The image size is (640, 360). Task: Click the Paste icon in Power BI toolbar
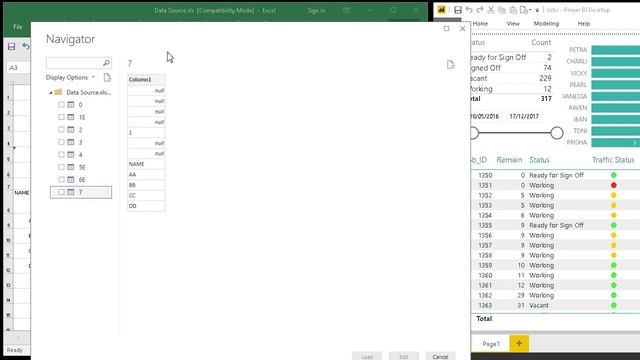coord(513,10)
